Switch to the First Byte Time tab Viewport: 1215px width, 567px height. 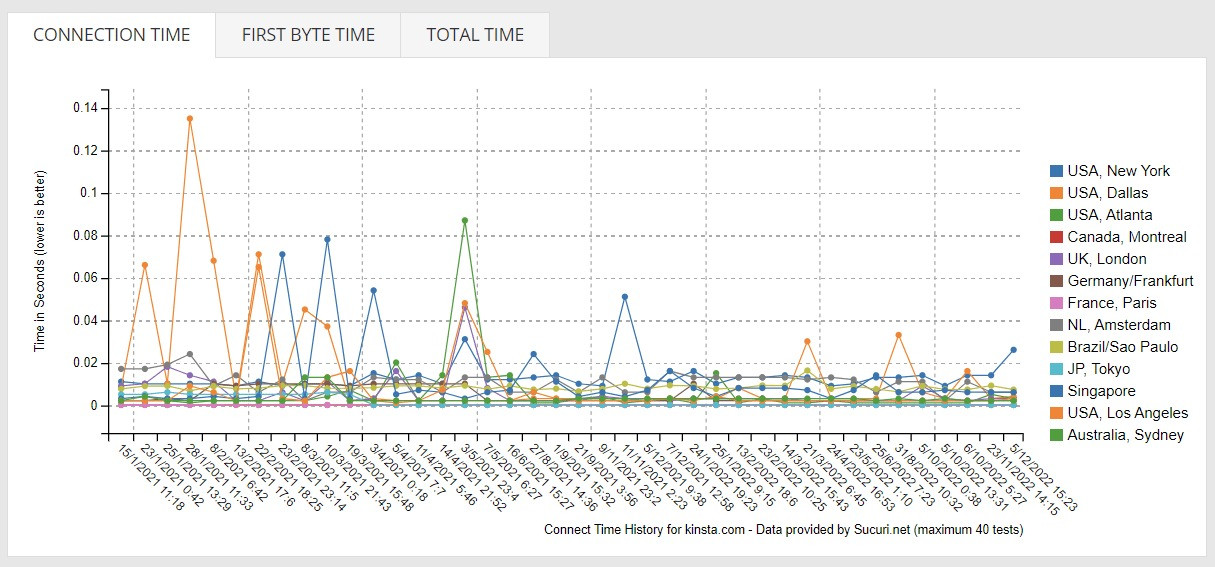point(308,35)
